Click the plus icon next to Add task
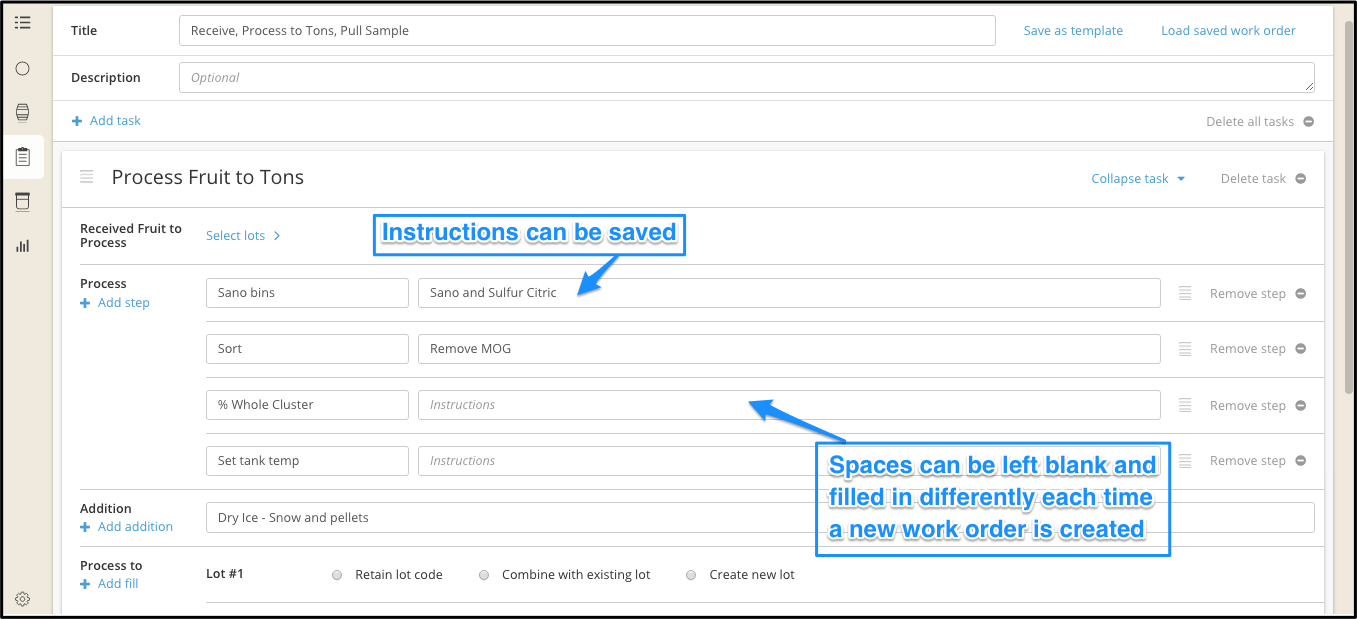This screenshot has height=619, width=1357. [x=77, y=121]
